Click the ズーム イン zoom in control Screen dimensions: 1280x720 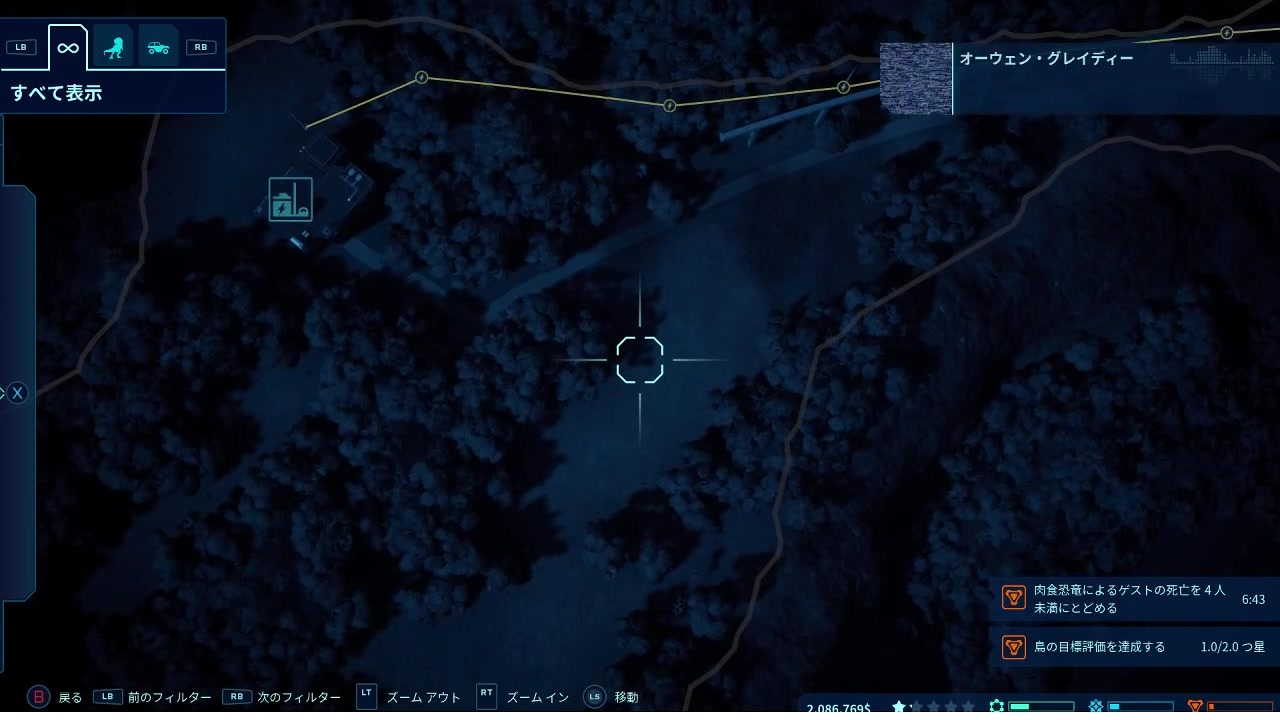(523, 697)
